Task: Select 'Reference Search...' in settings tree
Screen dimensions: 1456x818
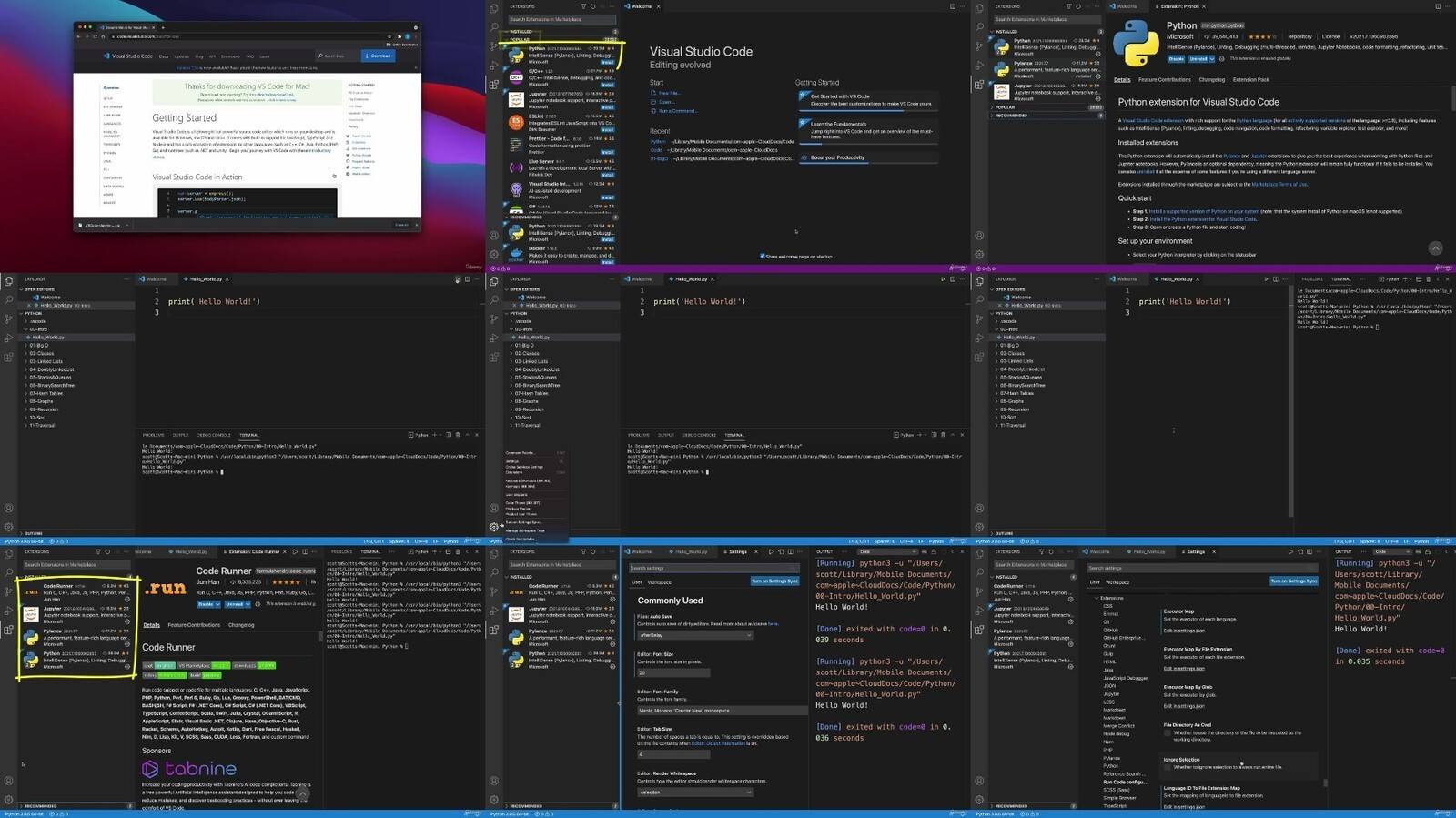Action: point(1123,774)
